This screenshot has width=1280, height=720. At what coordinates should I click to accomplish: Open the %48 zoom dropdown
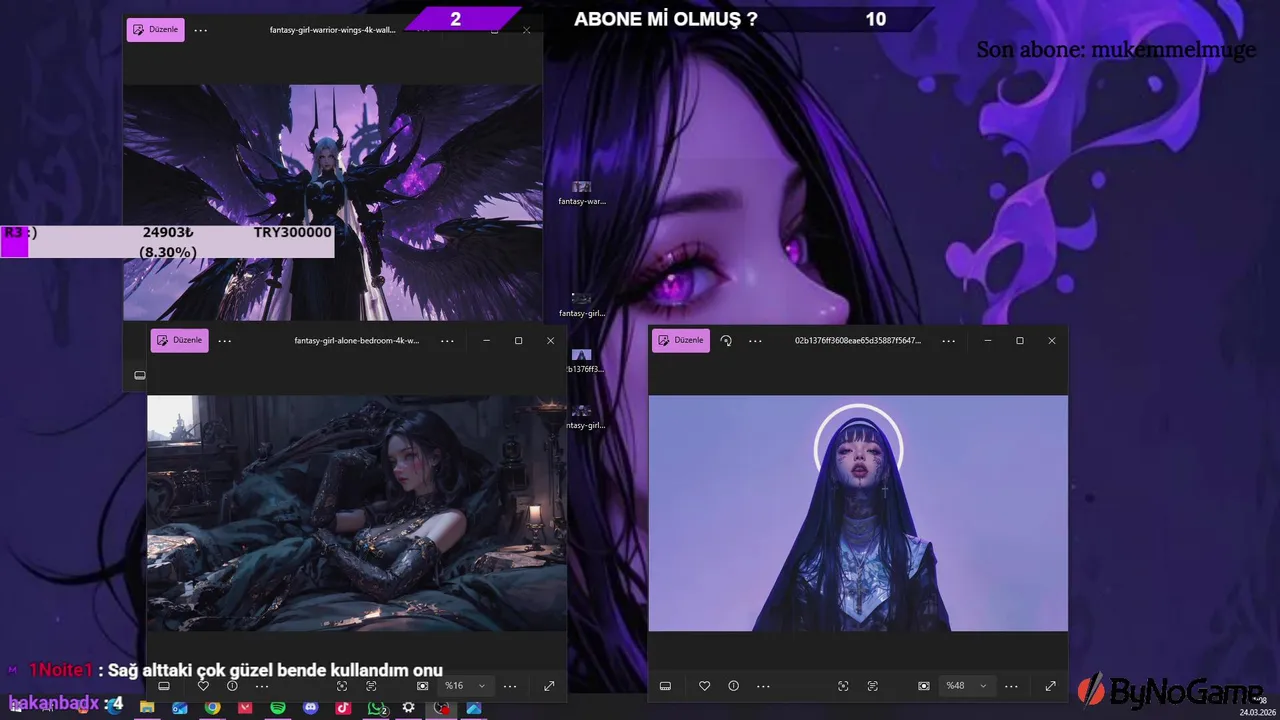click(x=966, y=686)
